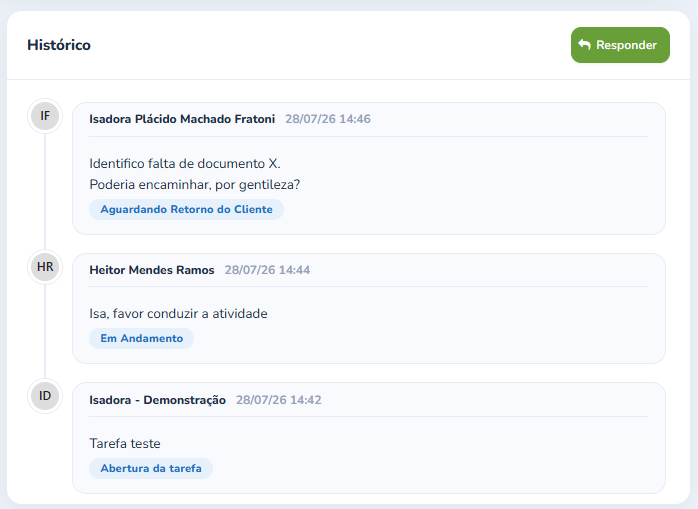Click the 'Tarefa teste' message text
The image size is (698, 509).
125,444
